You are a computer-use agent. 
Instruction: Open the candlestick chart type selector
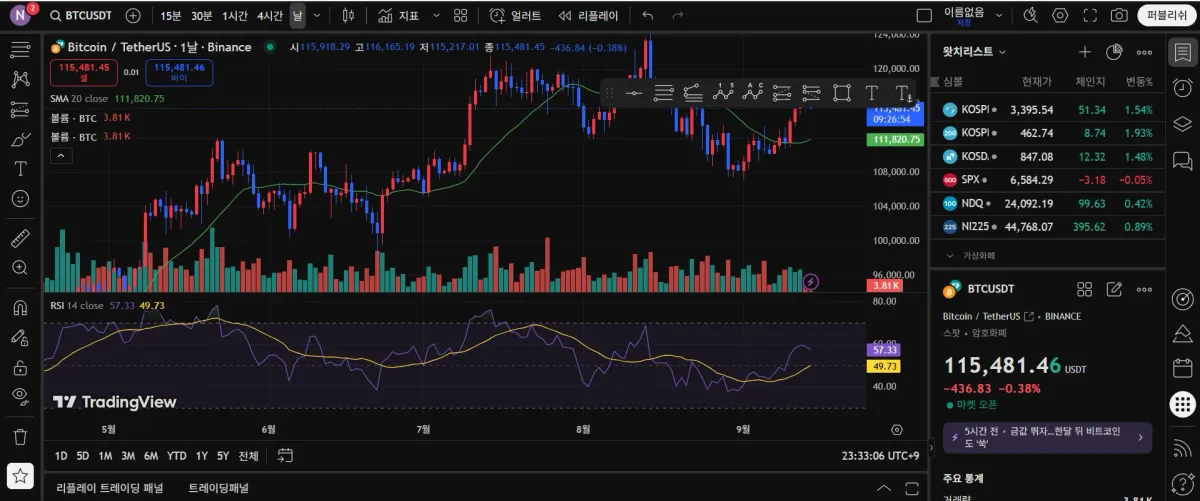[347, 16]
